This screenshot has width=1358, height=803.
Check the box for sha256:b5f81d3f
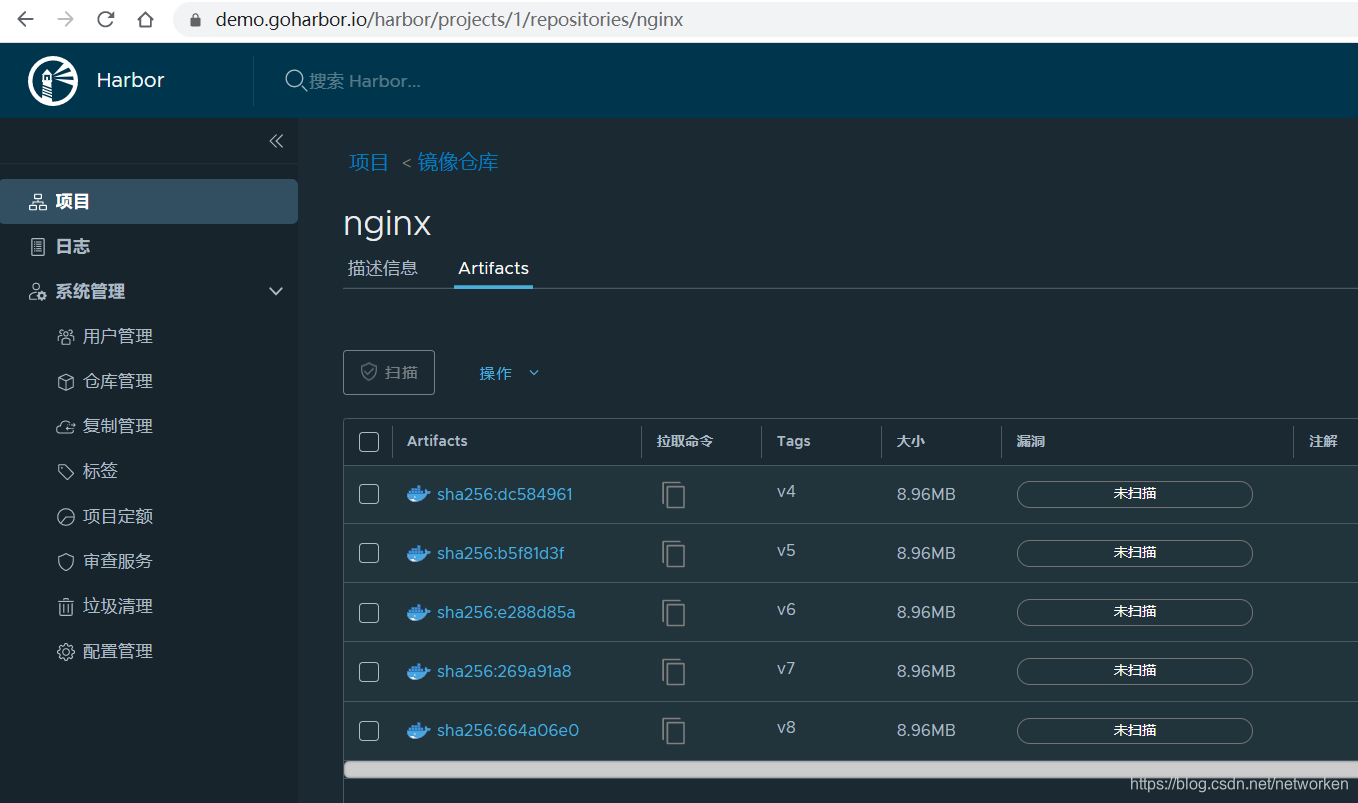point(369,553)
